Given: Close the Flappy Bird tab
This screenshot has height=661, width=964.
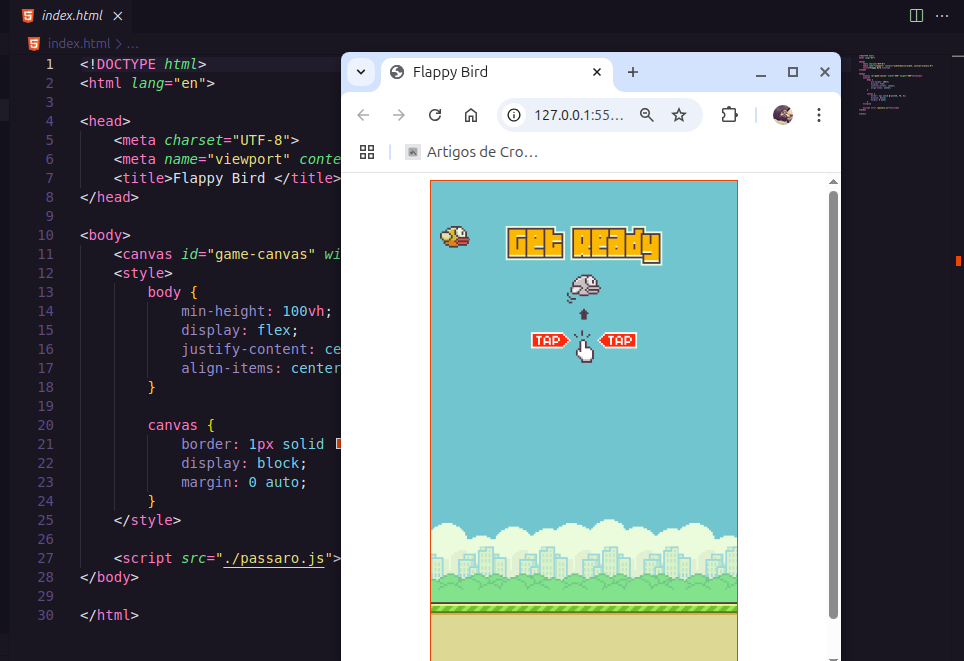Looking at the screenshot, I should (x=598, y=72).
